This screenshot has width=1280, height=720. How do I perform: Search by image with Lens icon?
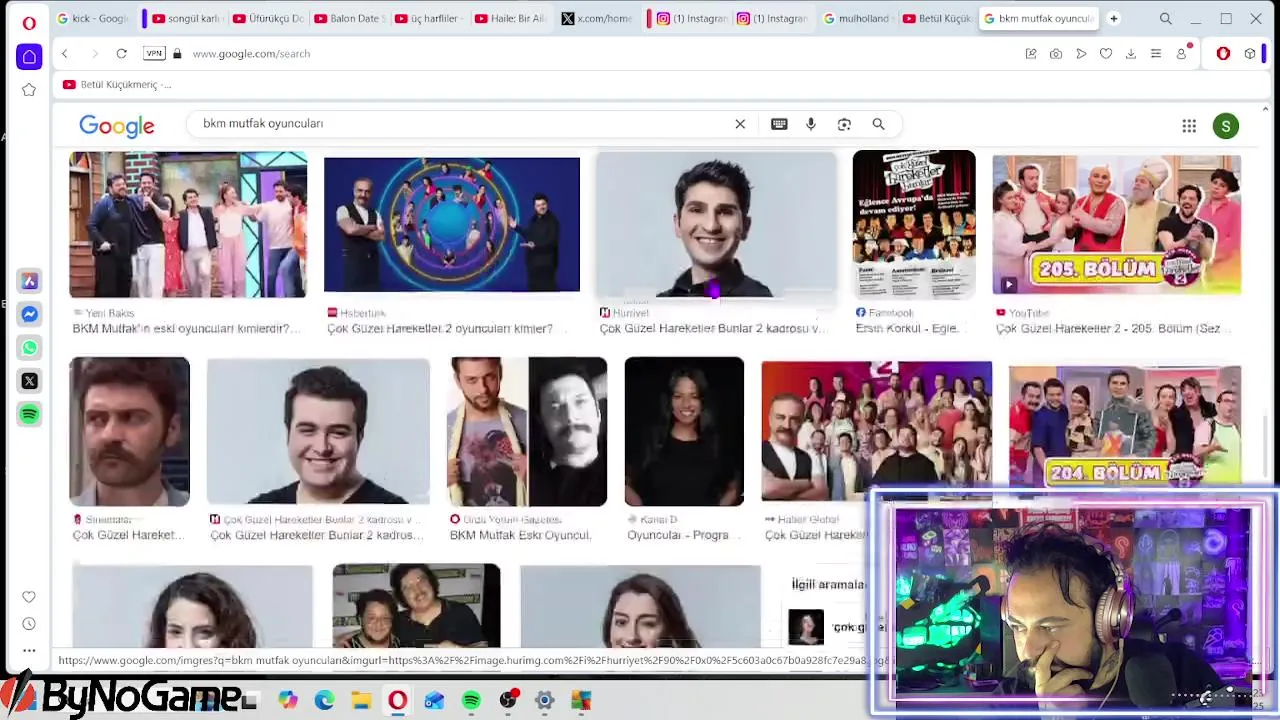point(844,124)
